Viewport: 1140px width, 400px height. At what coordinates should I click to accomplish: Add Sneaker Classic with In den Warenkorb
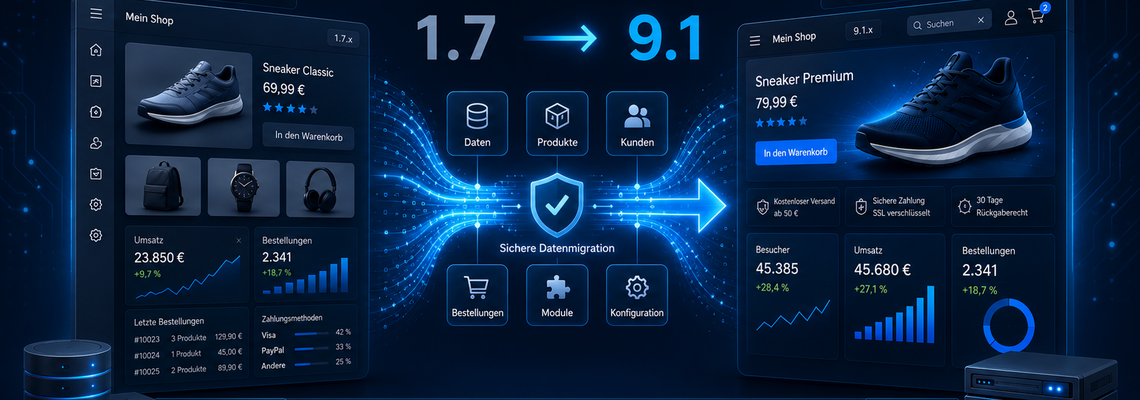pos(308,135)
